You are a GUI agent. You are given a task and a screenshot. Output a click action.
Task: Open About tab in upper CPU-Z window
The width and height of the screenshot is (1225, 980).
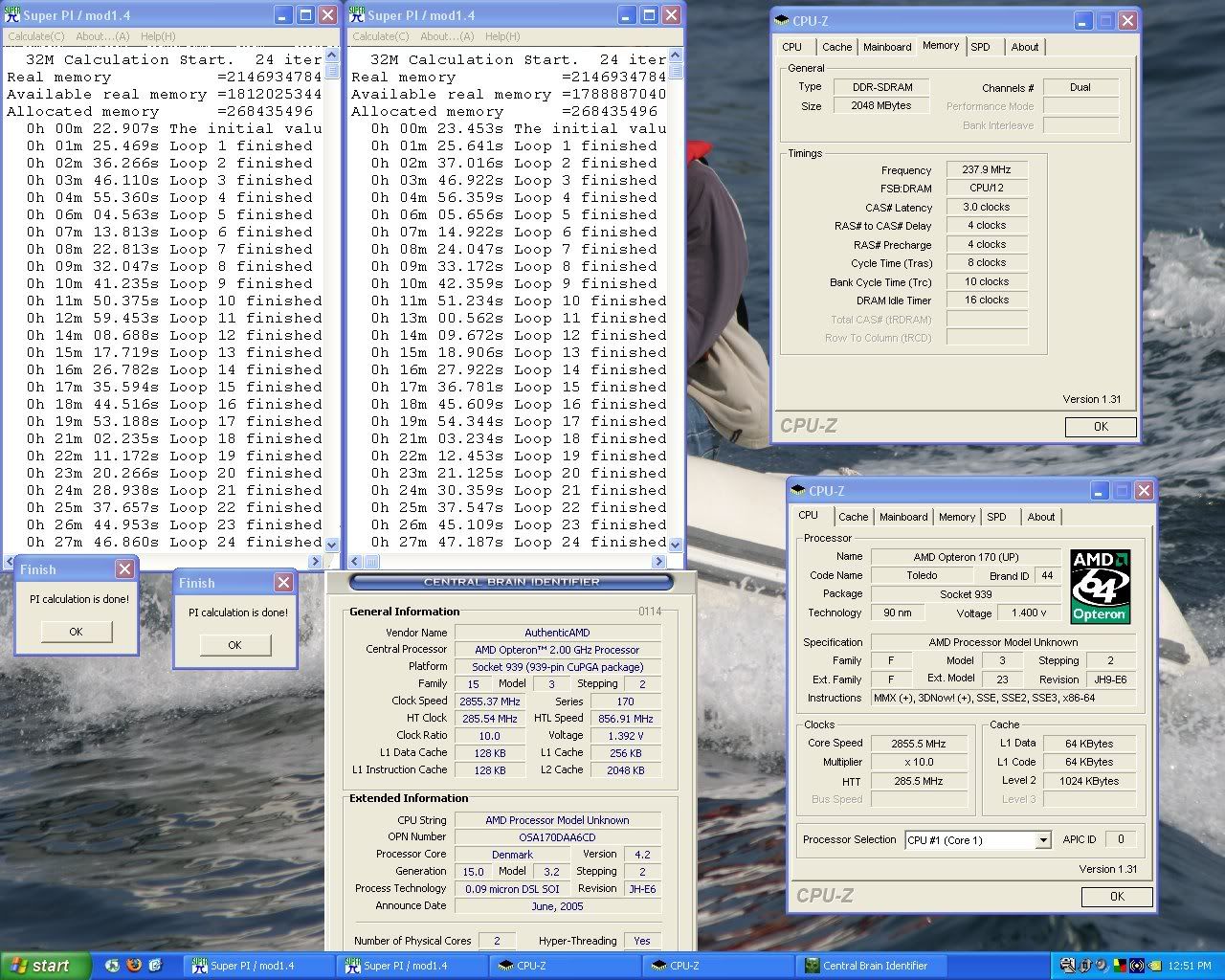tap(1024, 47)
